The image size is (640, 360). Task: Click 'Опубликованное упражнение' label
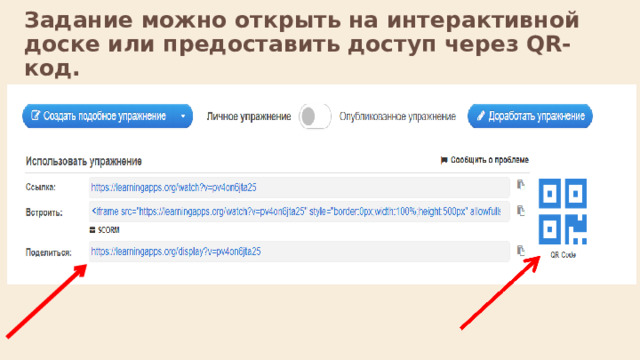(397, 117)
